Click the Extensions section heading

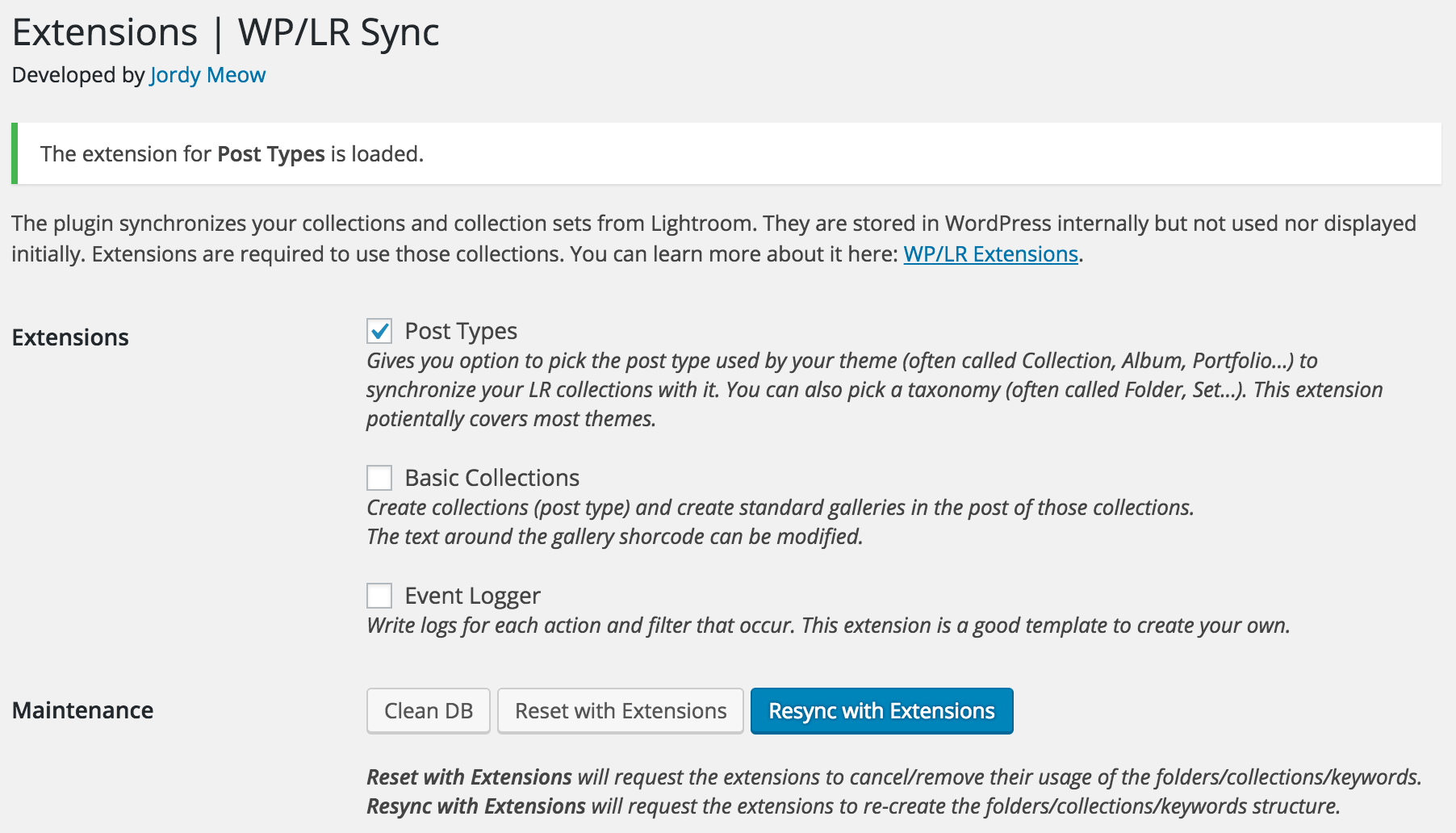click(x=70, y=337)
